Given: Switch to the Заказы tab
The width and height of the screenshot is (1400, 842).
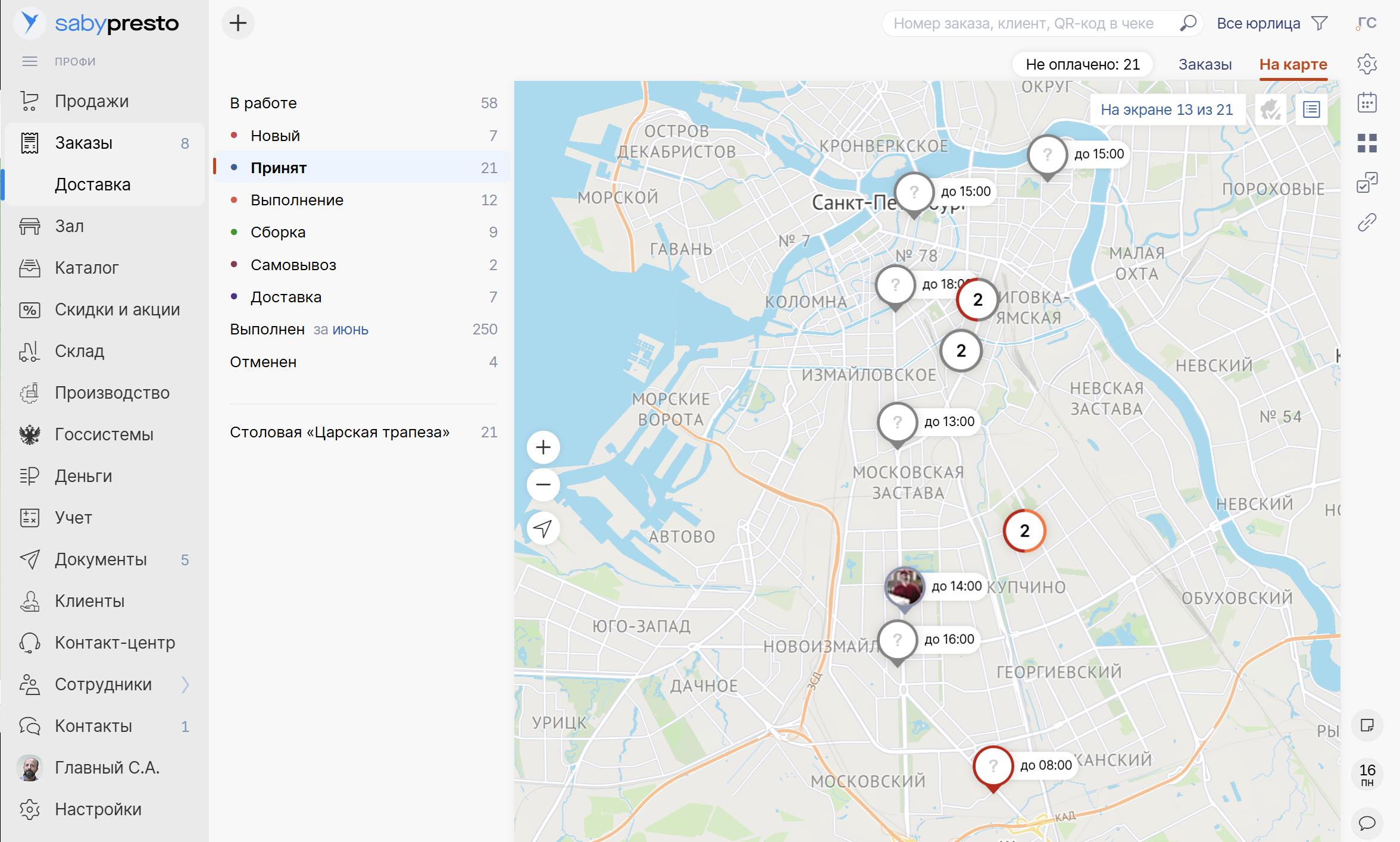Looking at the screenshot, I should point(1205,64).
